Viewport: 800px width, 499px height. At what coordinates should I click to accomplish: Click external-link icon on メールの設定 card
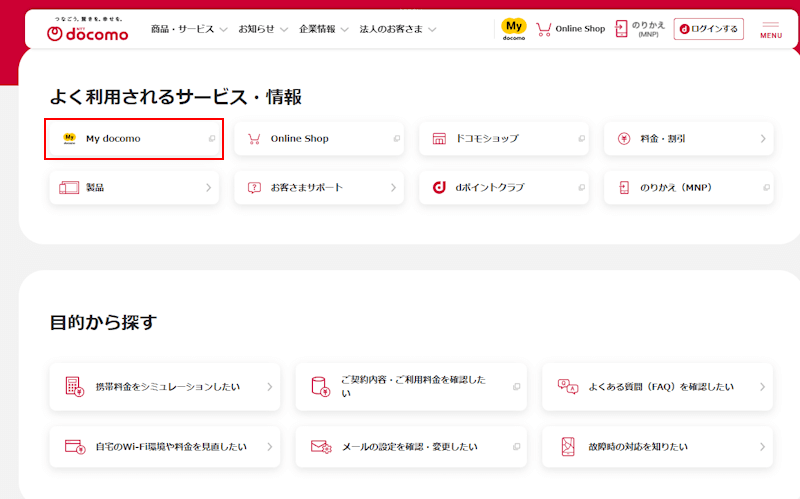[x=516, y=446]
